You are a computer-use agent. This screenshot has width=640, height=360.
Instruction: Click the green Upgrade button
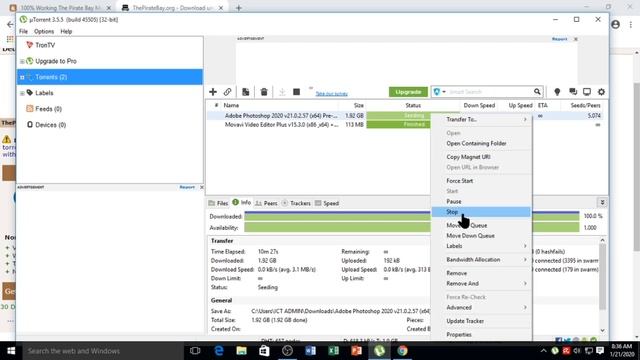click(x=408, y=92)
